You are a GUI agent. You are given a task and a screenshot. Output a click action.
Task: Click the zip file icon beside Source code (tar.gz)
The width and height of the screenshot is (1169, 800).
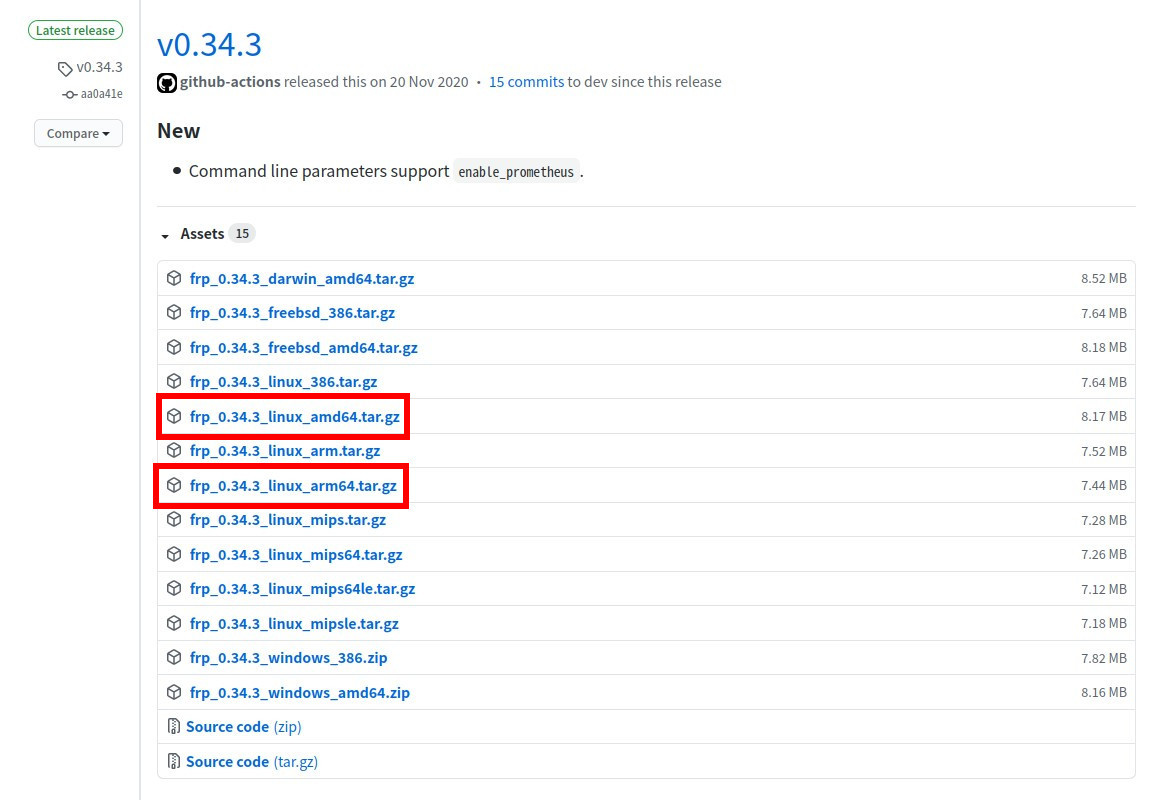[x=174, y=761]
